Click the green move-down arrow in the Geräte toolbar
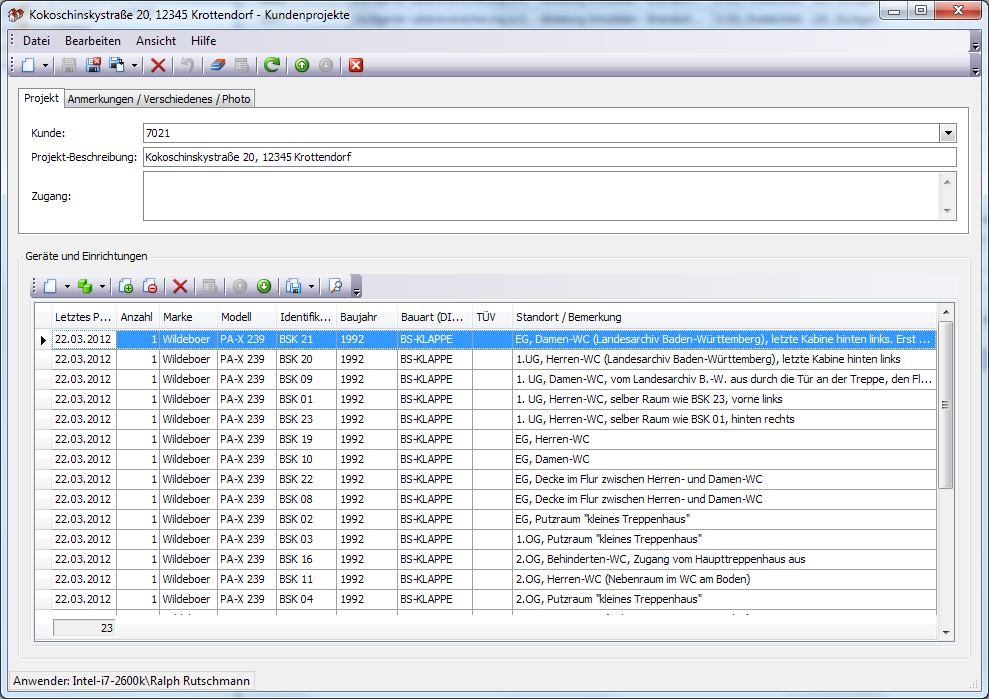 pyautogui.click(x=264, y=286)
